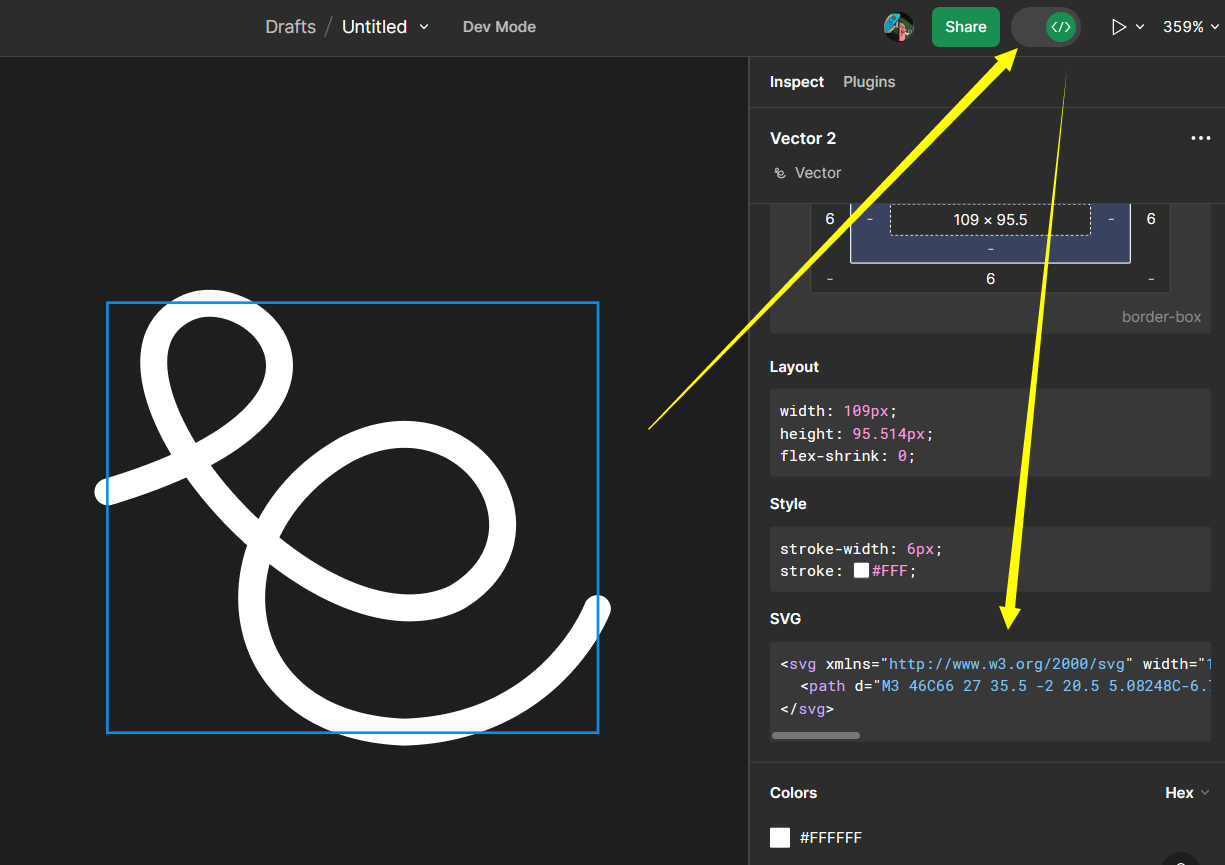
Task: Open the Hex color format dropdown
Action: pos(1186,792)
